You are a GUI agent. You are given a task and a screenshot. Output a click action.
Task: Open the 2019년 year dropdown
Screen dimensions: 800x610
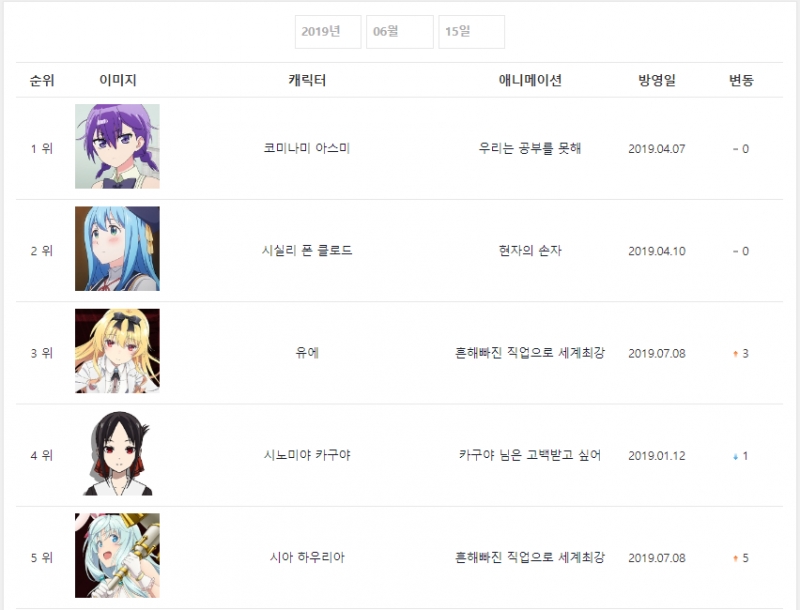pyautogui.click(x=328, y=32)
